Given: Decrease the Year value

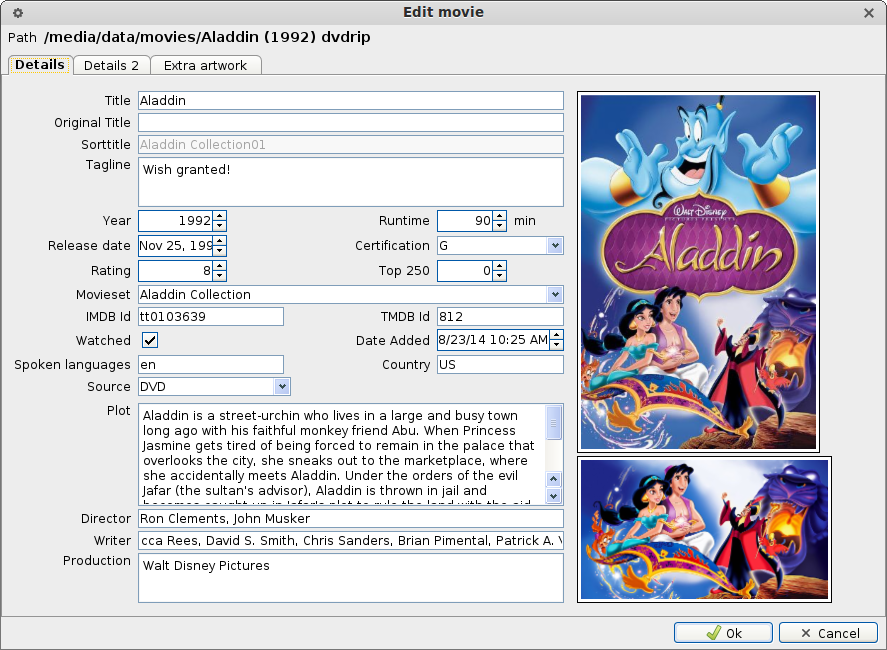Looking at the screenshot, I should coord(220,226).
